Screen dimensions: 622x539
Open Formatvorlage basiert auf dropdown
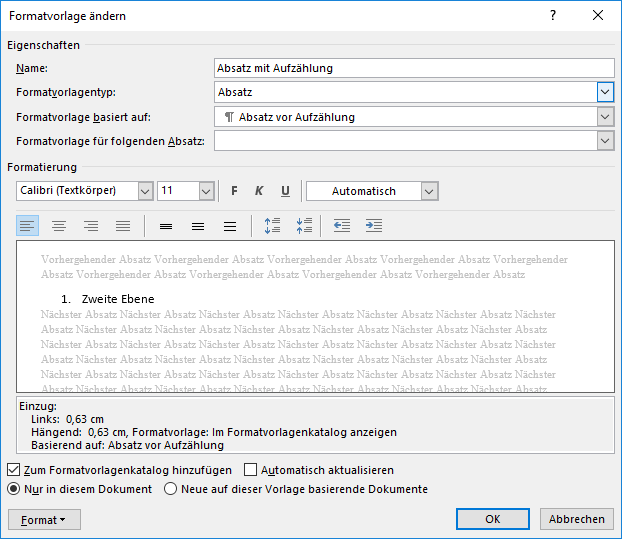[x=605, y=117]
